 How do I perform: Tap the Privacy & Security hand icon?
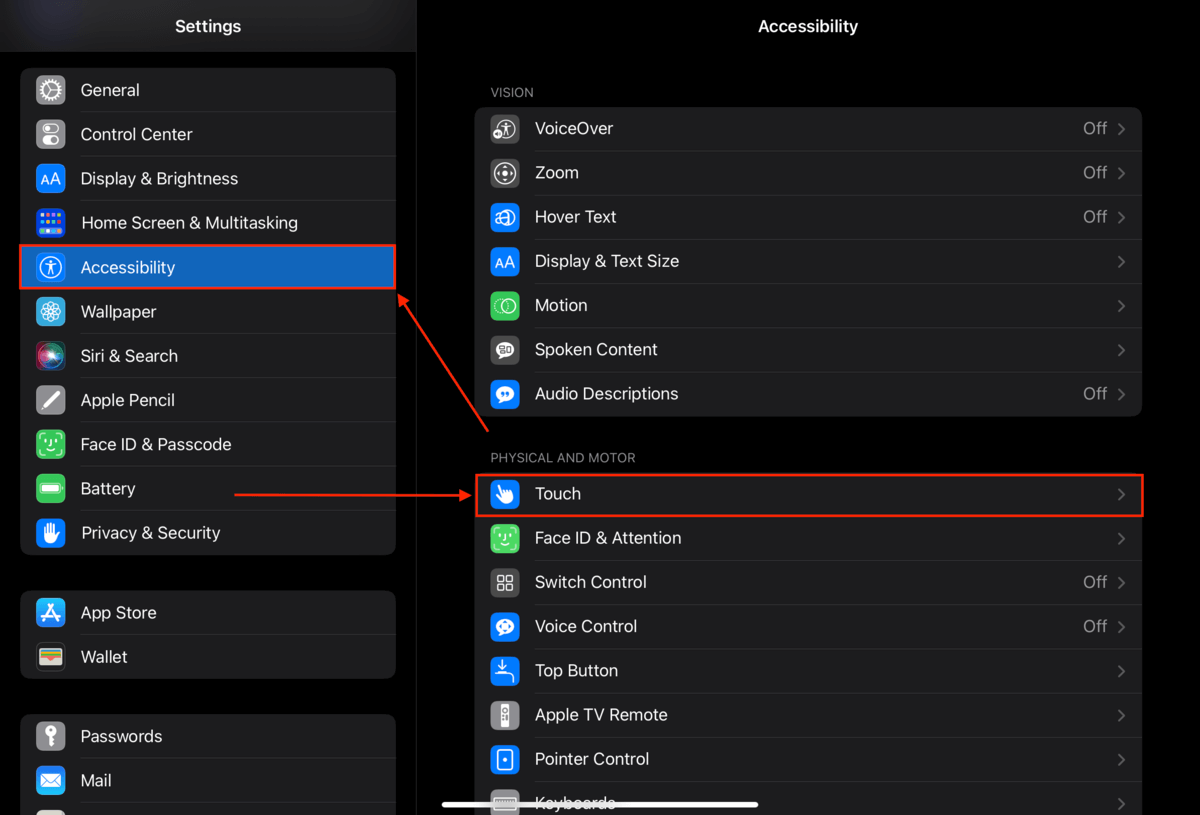(51, 533)
